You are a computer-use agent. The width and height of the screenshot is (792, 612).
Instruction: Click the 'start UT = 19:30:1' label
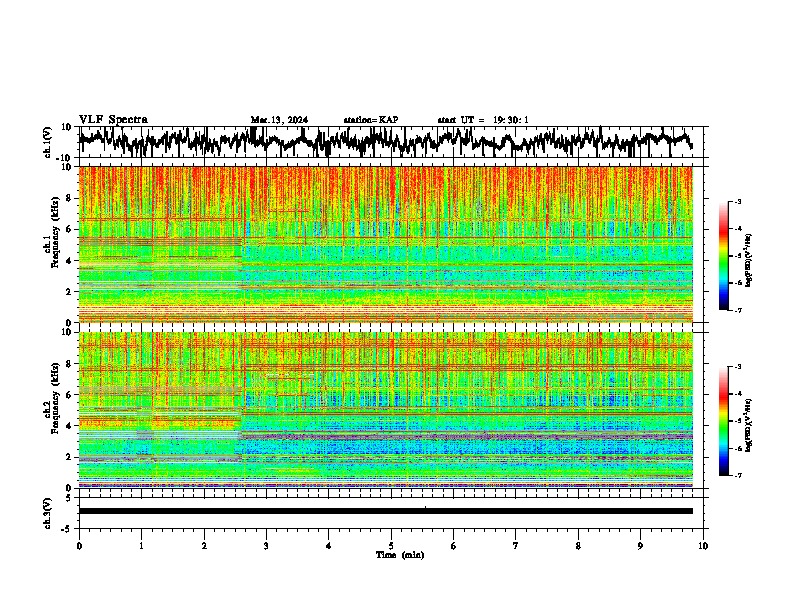483,120
